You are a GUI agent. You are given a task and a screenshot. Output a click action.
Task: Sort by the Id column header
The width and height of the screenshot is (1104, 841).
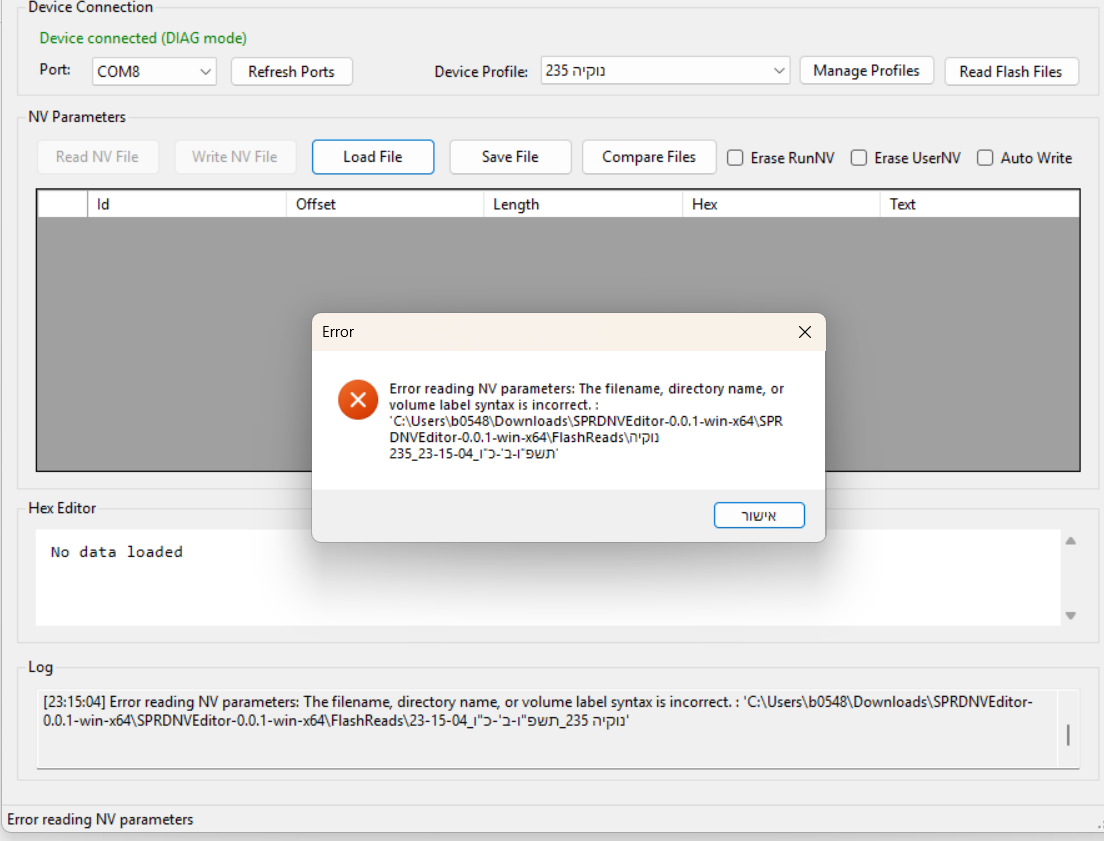[186, 204]
